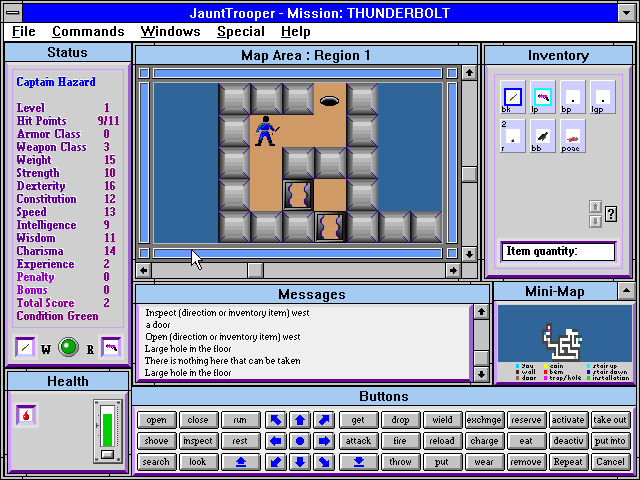The width and height of the screenshot is (640, 480).
Task: Select the bb inventory item
Action: [x=542, y=136]
